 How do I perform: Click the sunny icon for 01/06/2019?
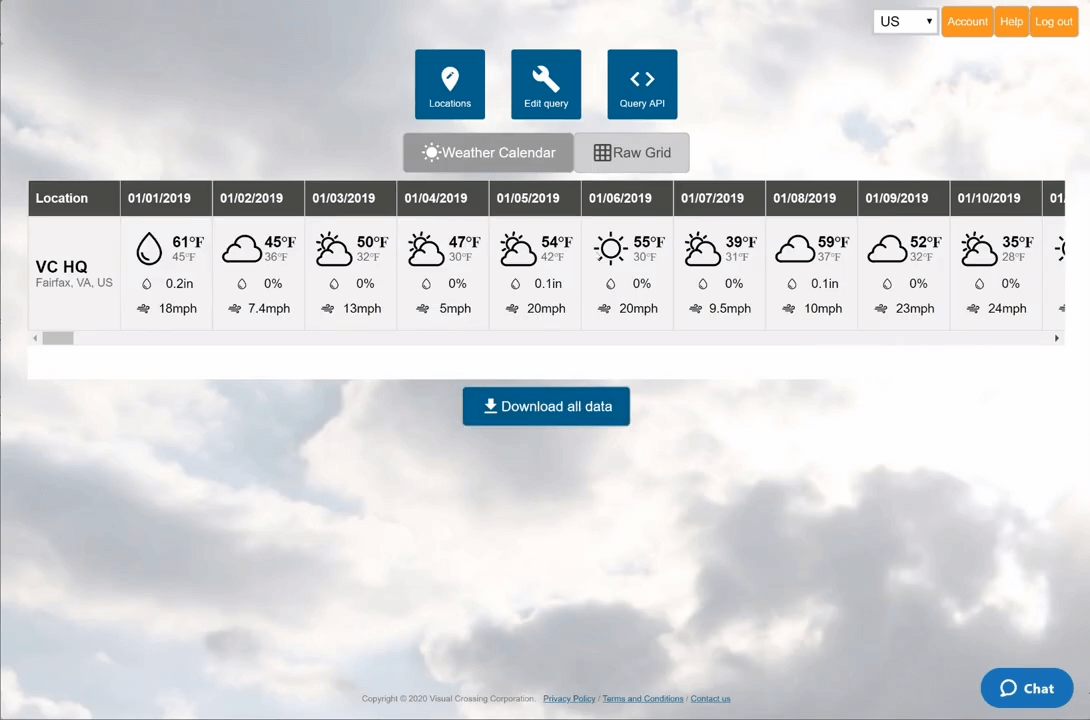(610, 248)
